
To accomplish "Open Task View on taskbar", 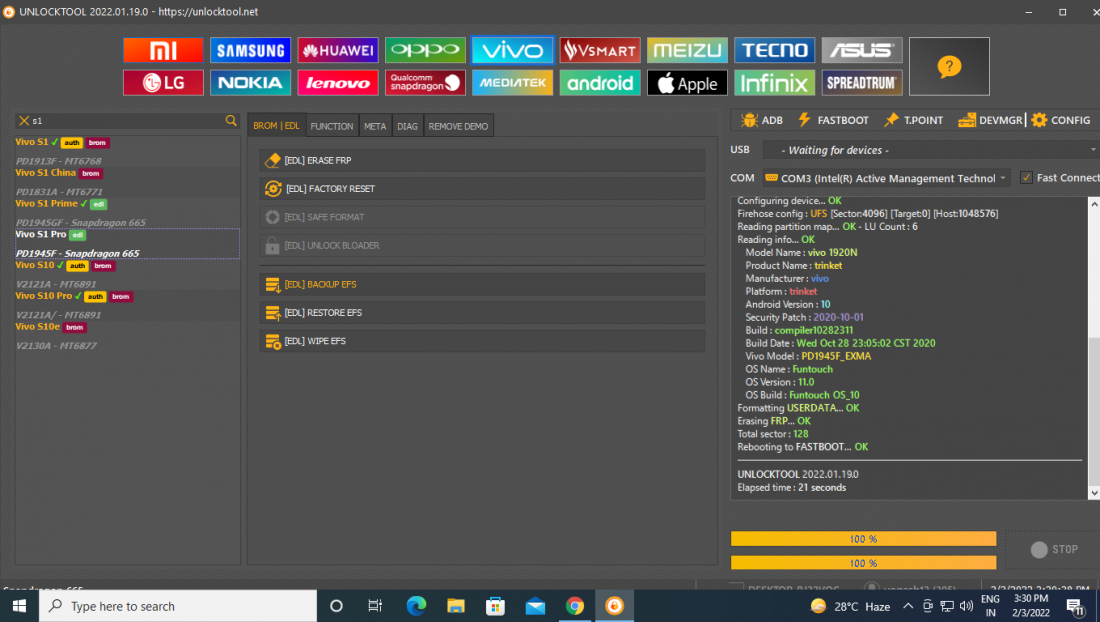I will pyautogui.click(x=375, y=606).
